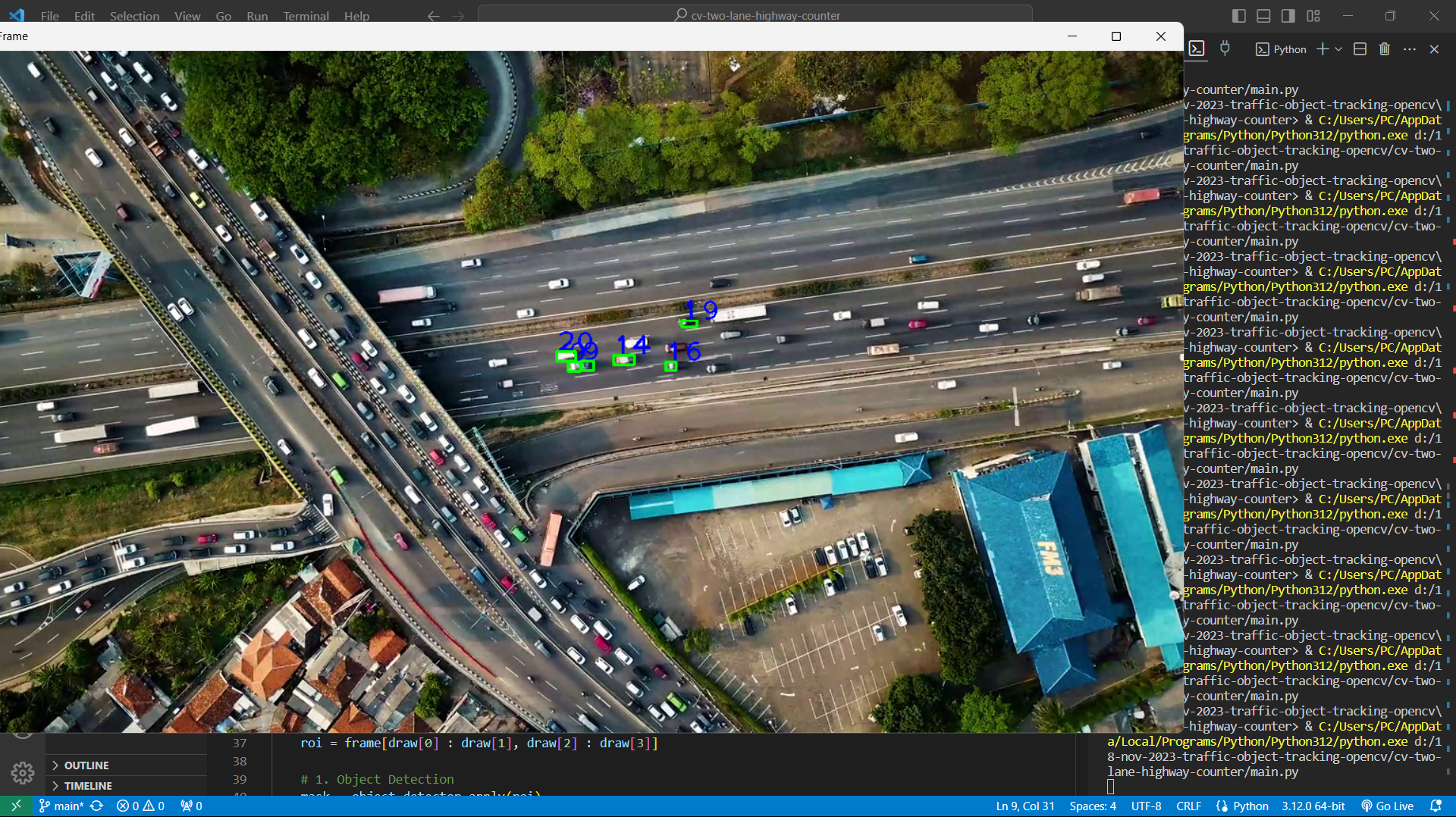Synchronize changes with the sync icon

tap(96, 806)
